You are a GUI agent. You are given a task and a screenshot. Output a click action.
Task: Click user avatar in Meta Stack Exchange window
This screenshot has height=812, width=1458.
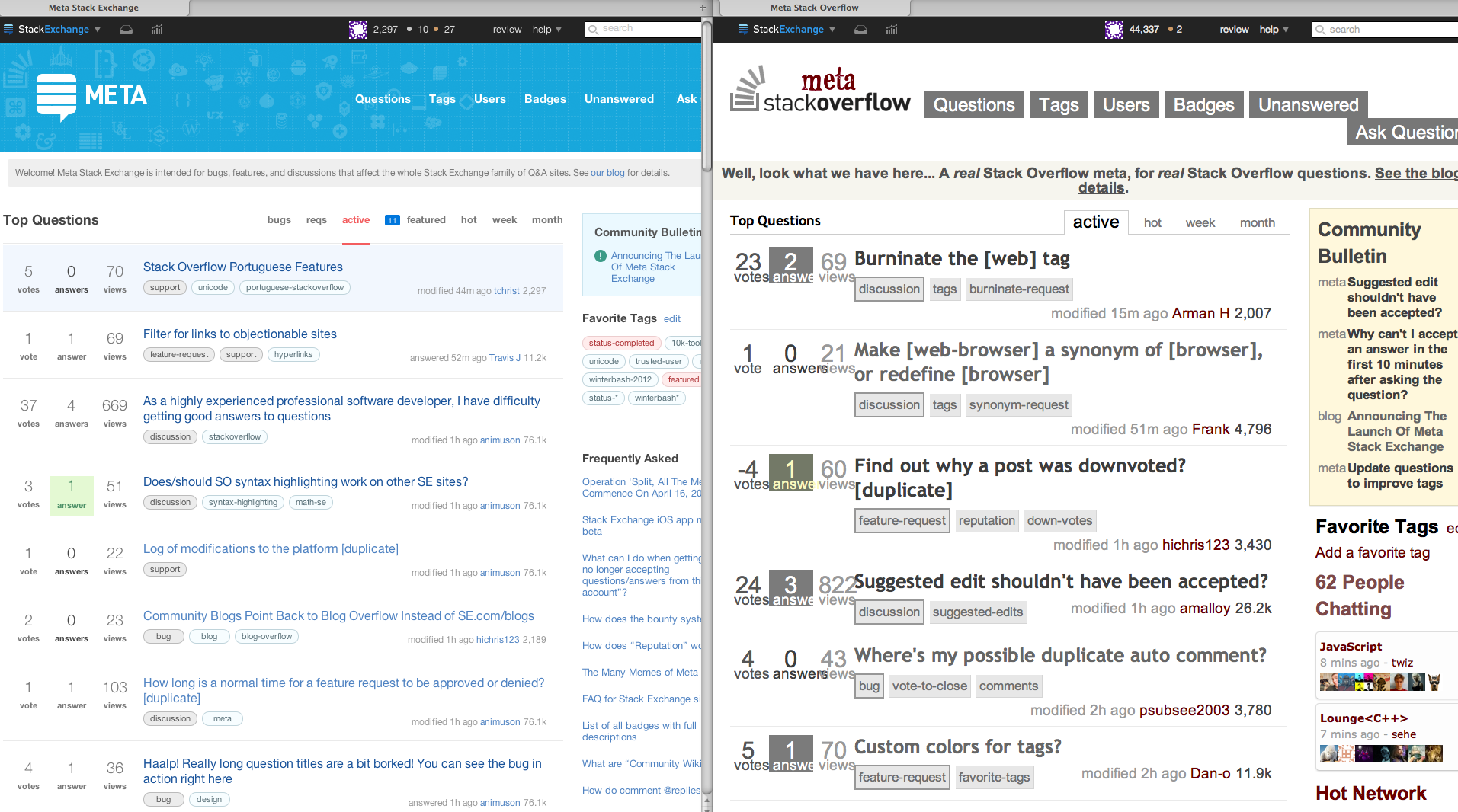[357, 30]
